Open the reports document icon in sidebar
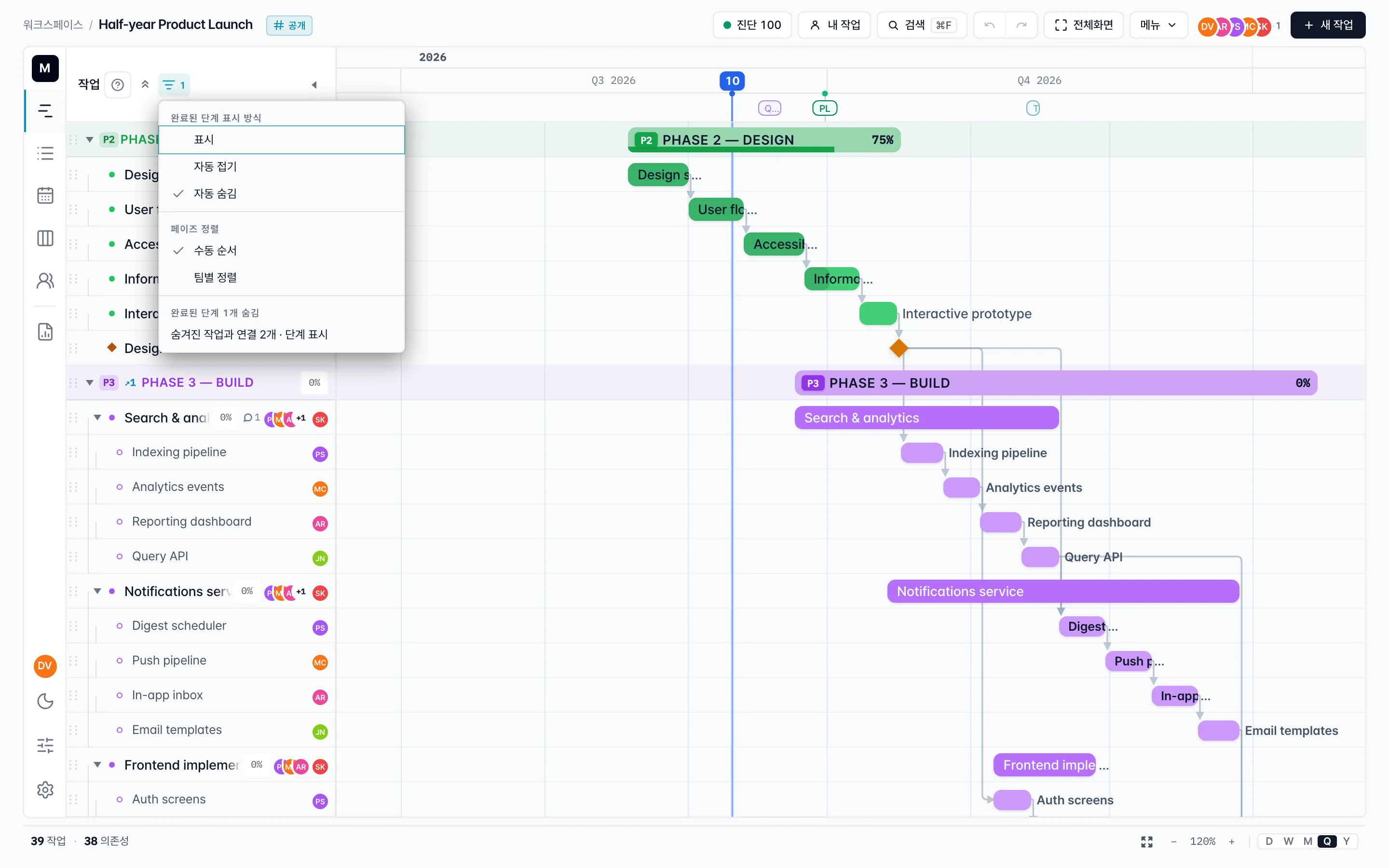Image resolution: width=1389 pixels, height=868 pixels. click(45, 332)
